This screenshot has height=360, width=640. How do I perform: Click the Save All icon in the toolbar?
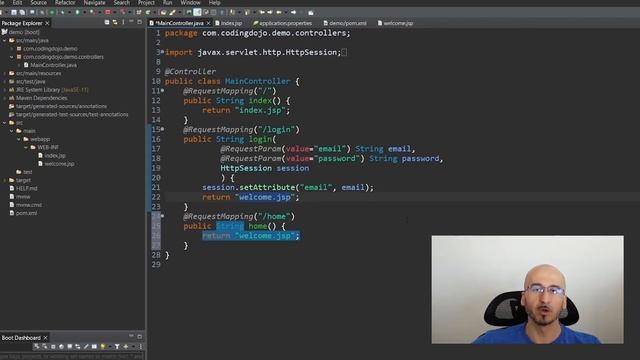point(22,12)
